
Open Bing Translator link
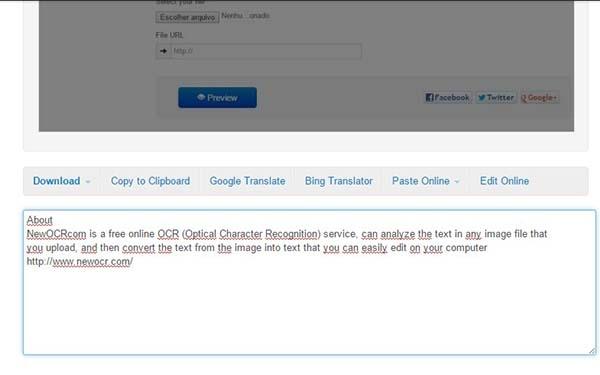pyautogui.click(x=338, y=181)
